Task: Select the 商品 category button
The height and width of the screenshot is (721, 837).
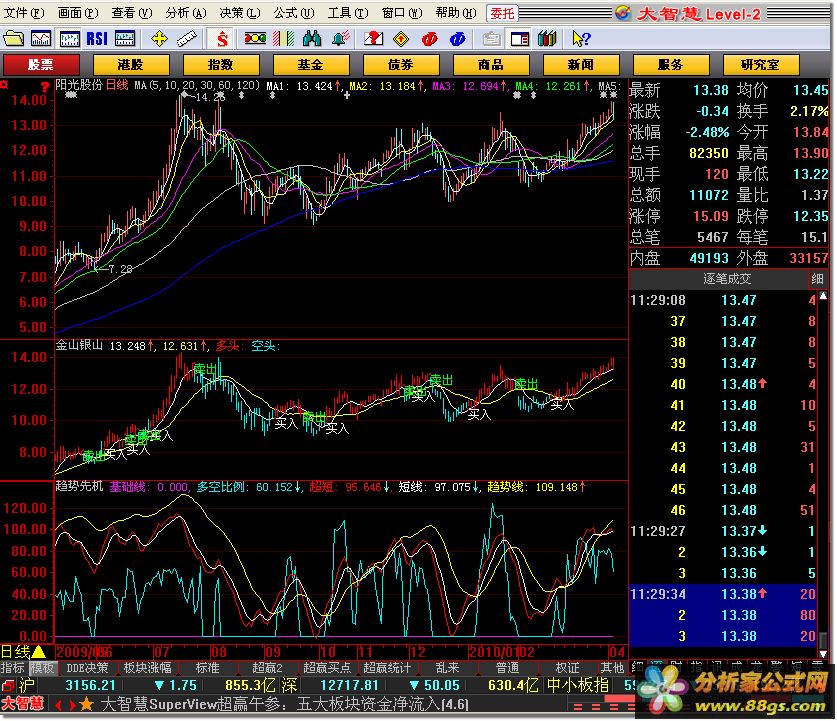Action: [x=491, y=65]
